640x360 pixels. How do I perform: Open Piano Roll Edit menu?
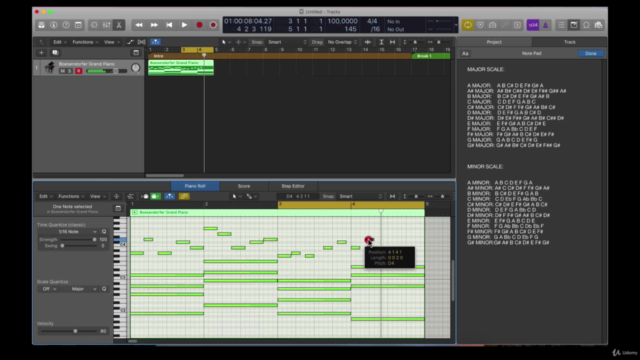[45, 196]
